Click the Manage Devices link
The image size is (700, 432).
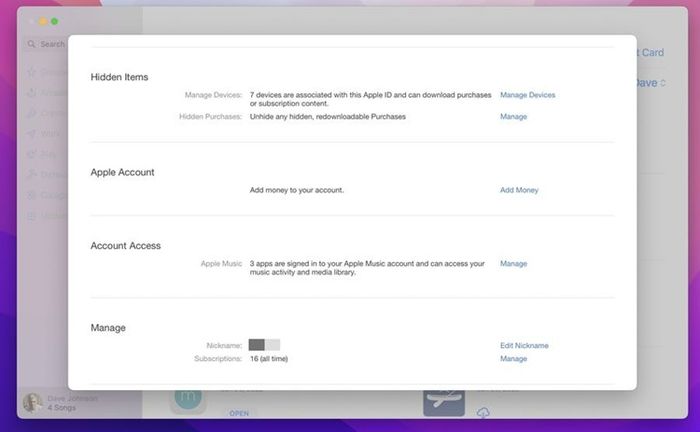click(527, 95)
